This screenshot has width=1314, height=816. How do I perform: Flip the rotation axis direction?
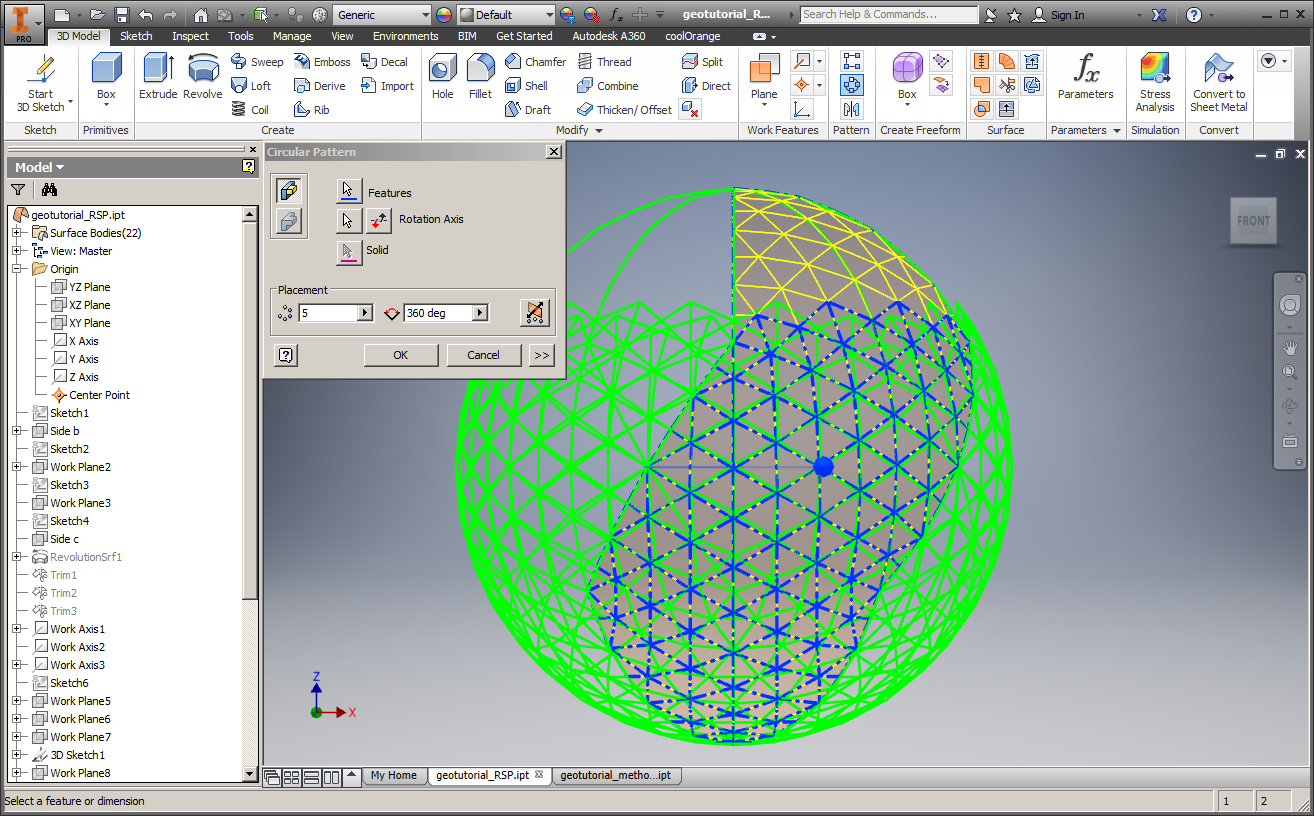point(379,220)
